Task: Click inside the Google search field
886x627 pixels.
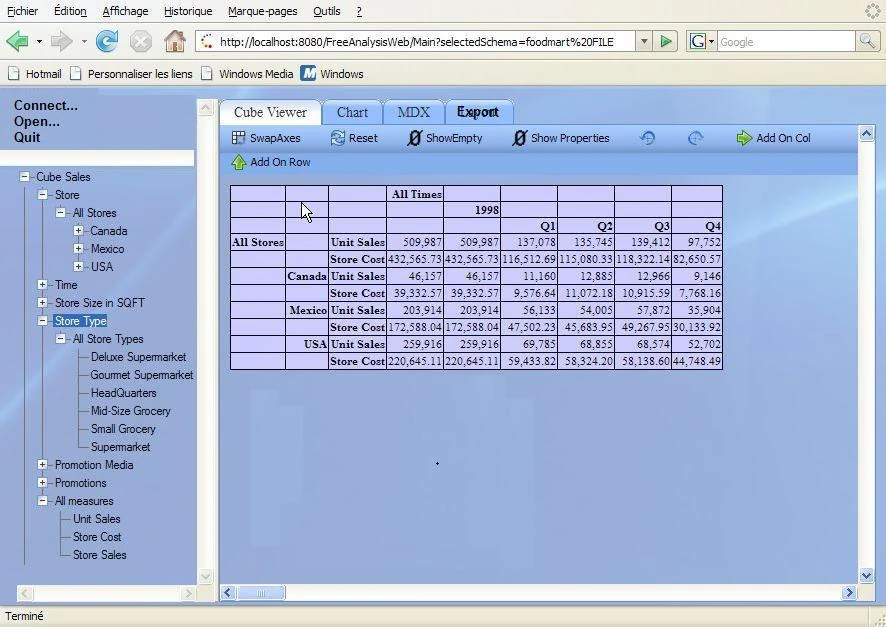Action: click(x=786, y=41)
